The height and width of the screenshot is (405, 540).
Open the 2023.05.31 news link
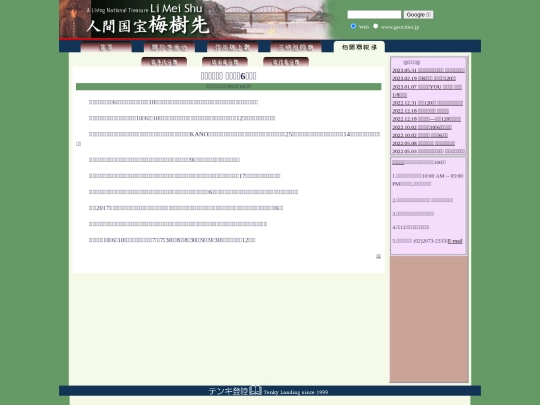428,70
